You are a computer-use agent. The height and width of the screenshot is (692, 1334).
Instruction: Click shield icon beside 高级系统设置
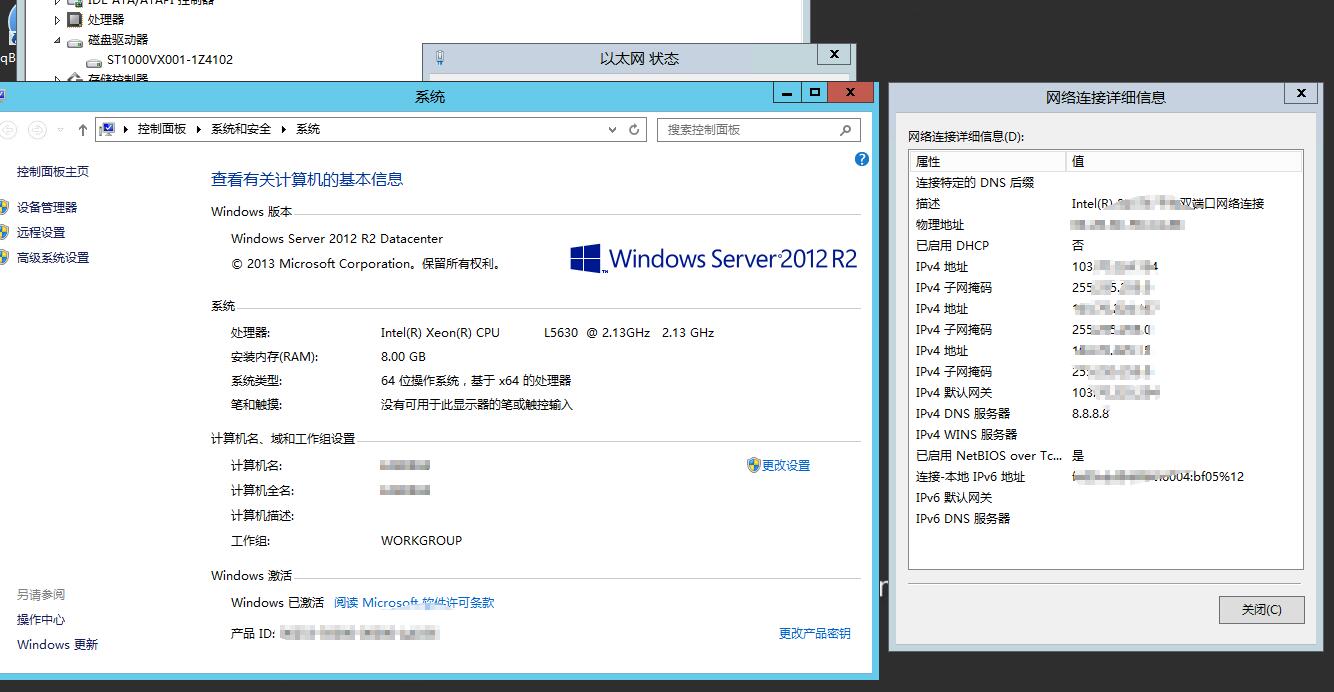(x=4, y=257)
